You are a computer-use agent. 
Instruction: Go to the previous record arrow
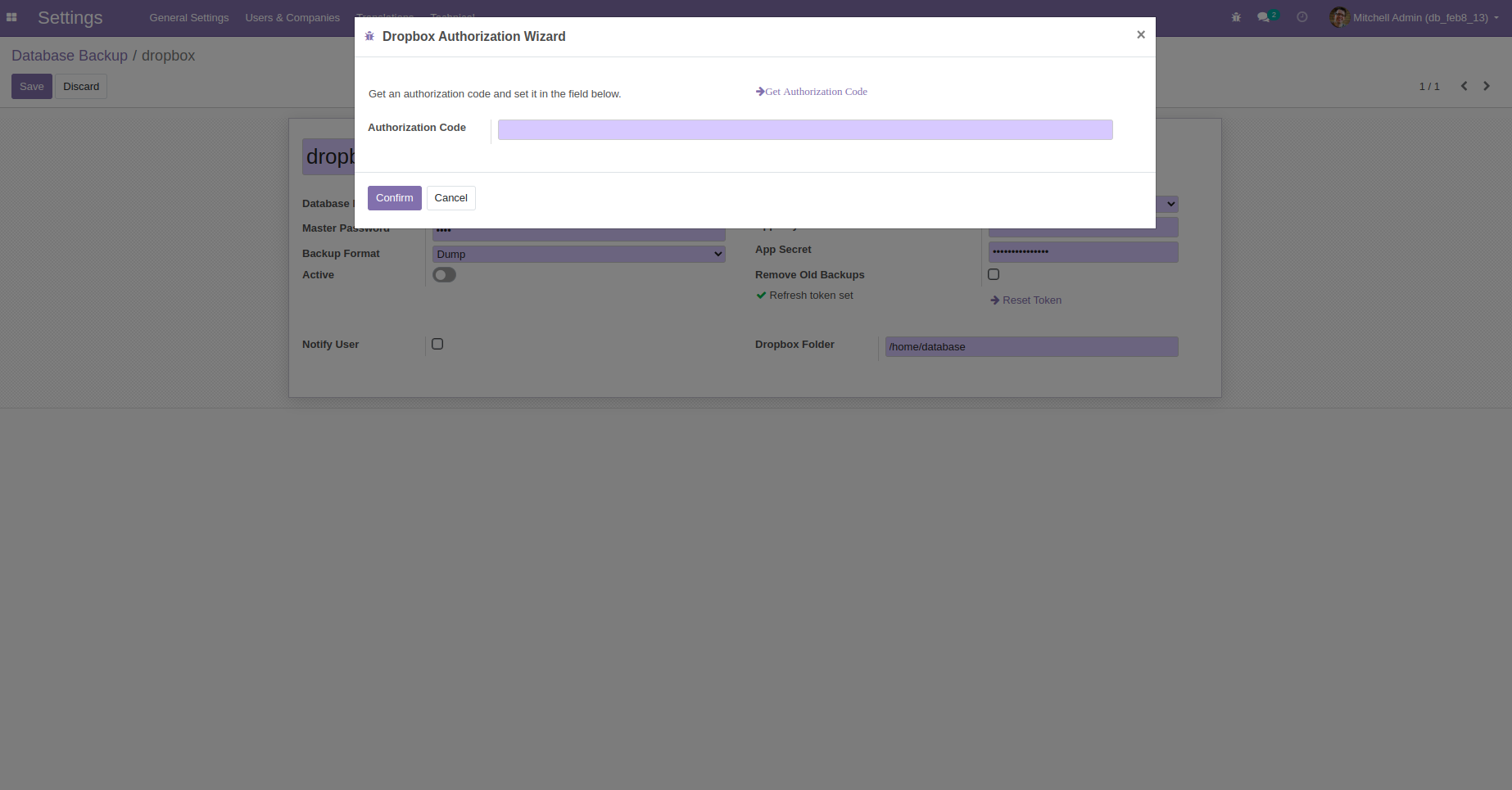coord(1464,86)
